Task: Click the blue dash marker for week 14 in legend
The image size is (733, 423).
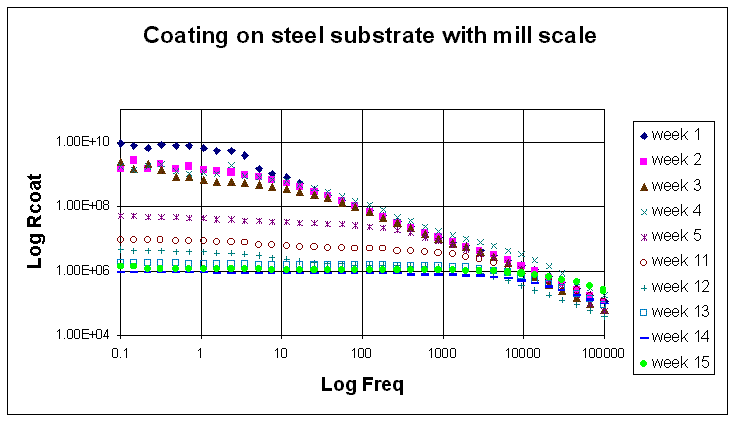Action: (644, 338)
